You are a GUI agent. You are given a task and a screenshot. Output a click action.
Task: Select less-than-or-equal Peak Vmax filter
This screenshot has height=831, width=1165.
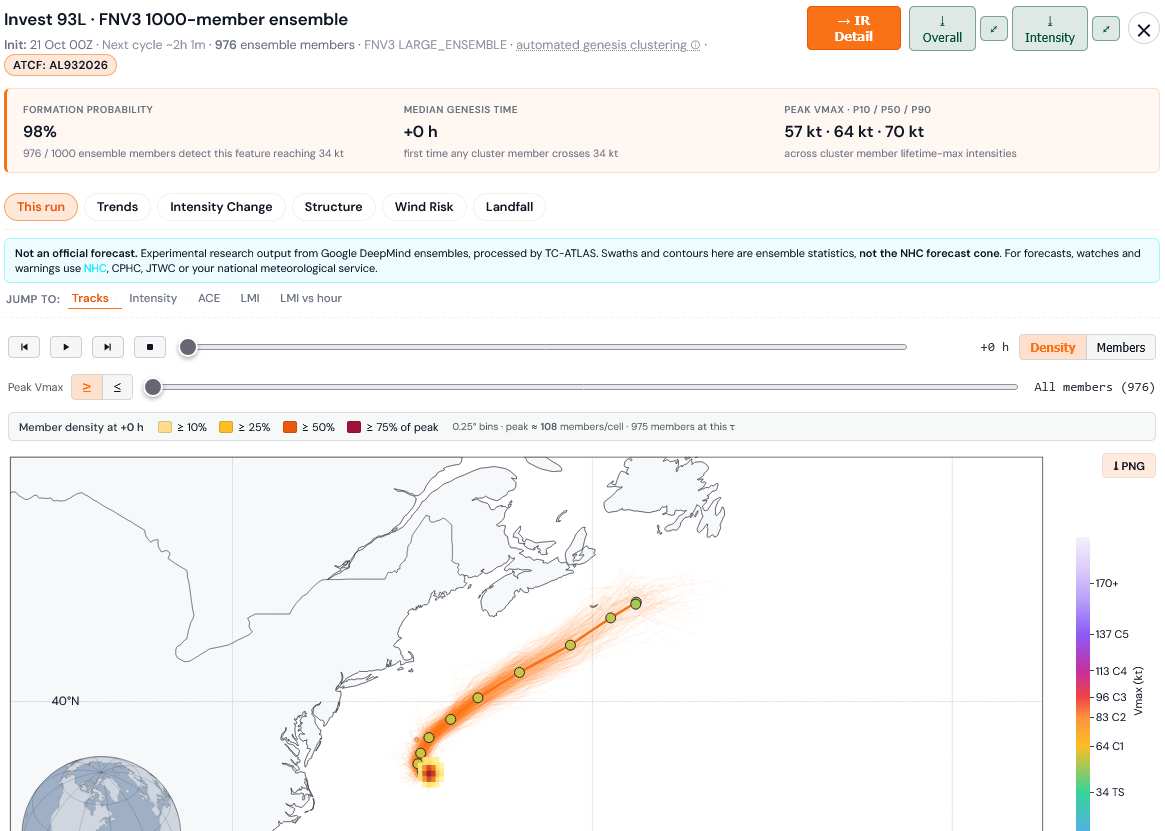117,387
